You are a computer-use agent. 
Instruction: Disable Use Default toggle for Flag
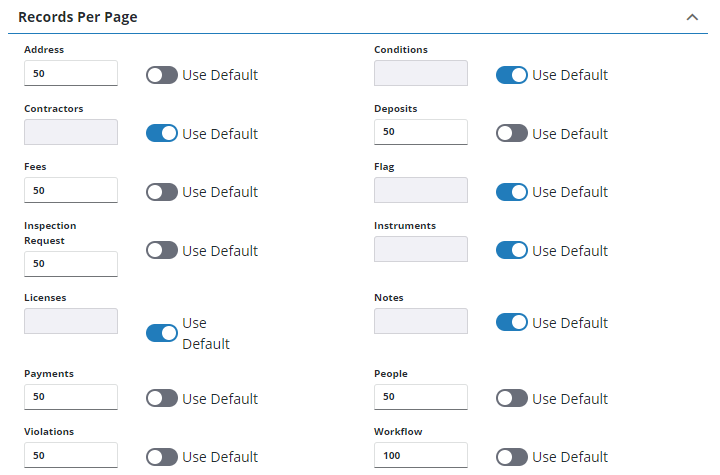(x=511, y=191)
